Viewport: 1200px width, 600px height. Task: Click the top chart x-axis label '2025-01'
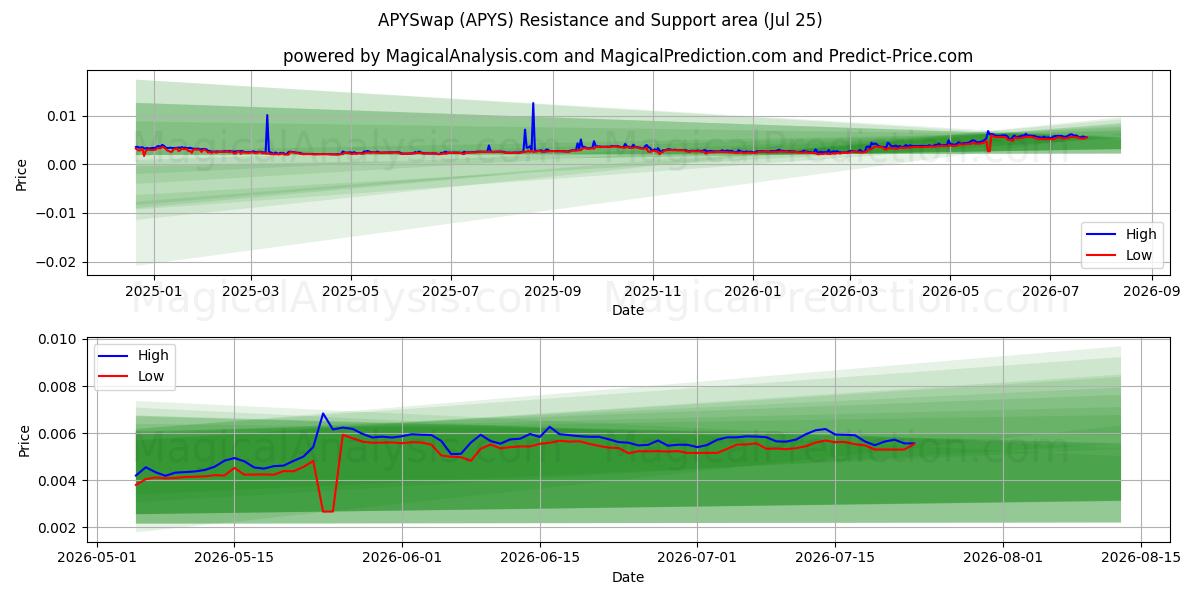tap(153, 291)
